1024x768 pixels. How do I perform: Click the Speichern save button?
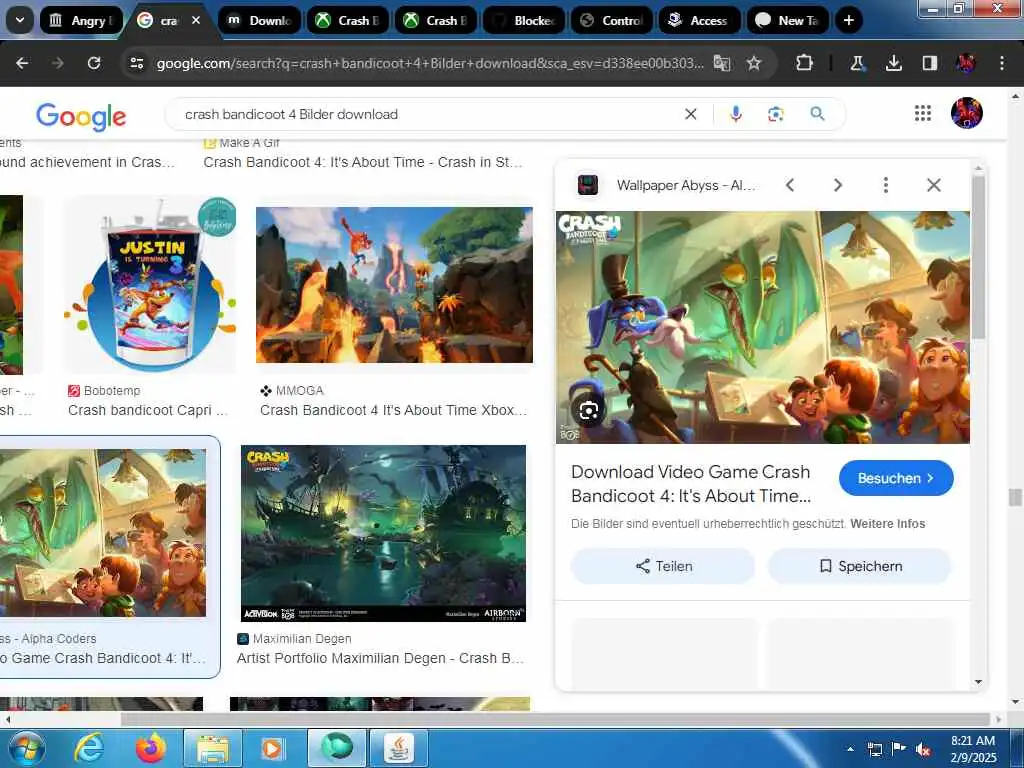(x=860, y=566)
